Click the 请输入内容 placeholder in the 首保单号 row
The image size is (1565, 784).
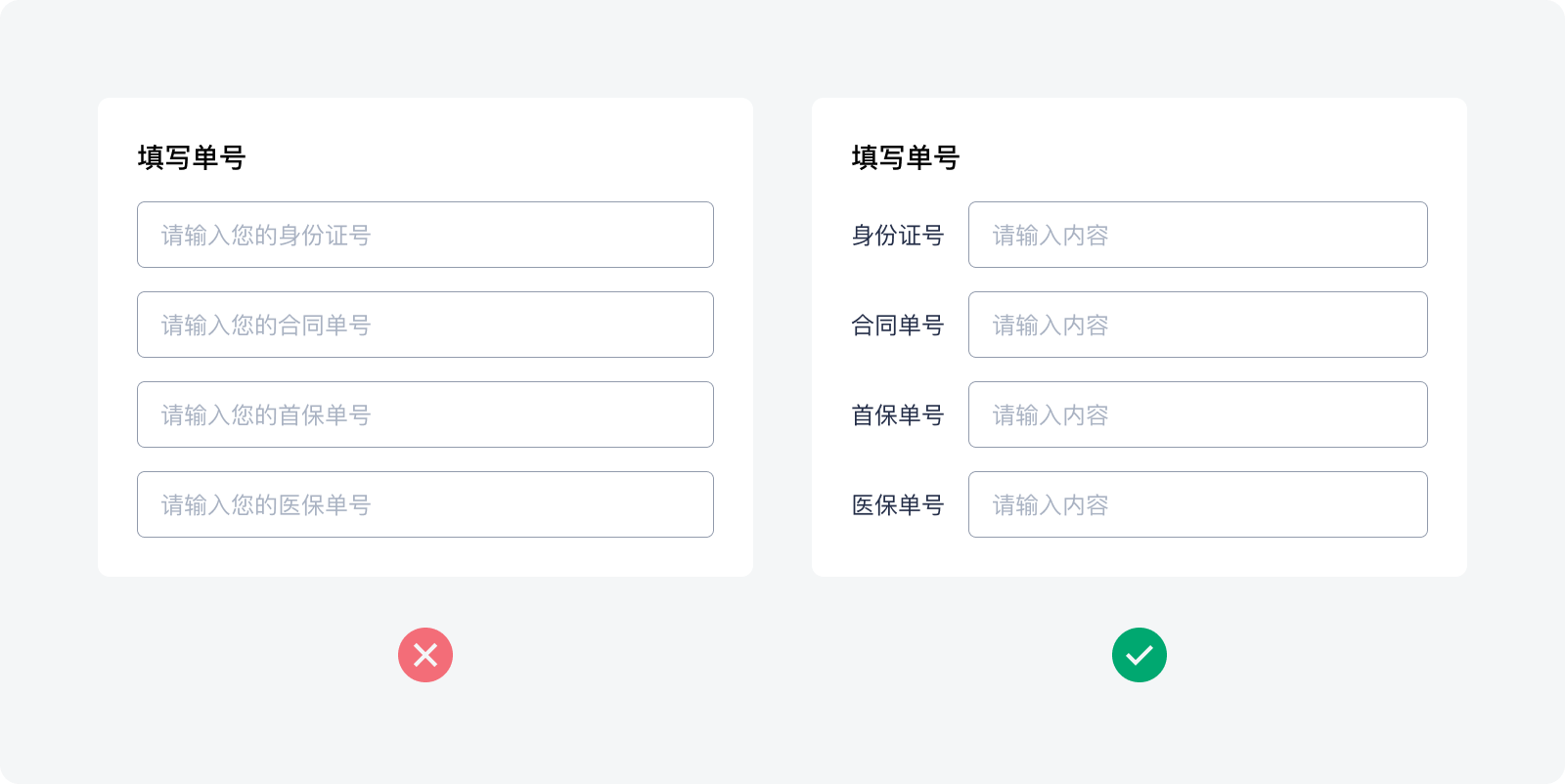[1051, 415]
